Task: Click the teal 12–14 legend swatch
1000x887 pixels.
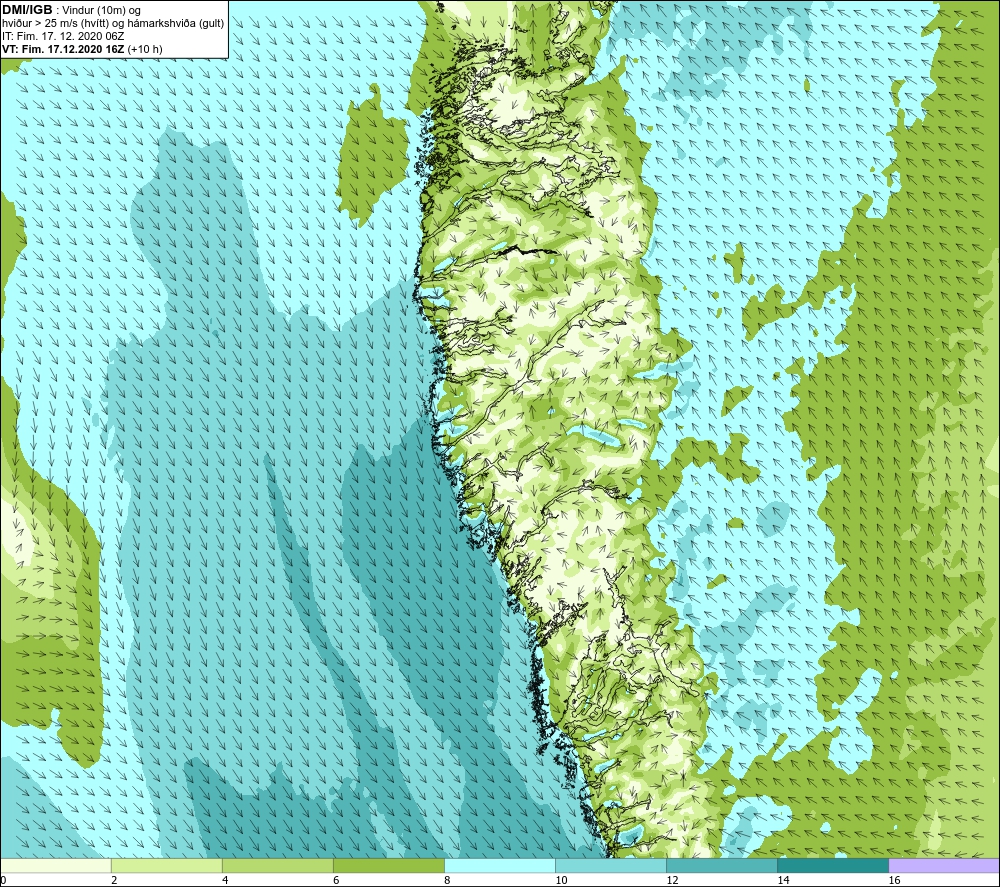Action: [x=722, y=865]
